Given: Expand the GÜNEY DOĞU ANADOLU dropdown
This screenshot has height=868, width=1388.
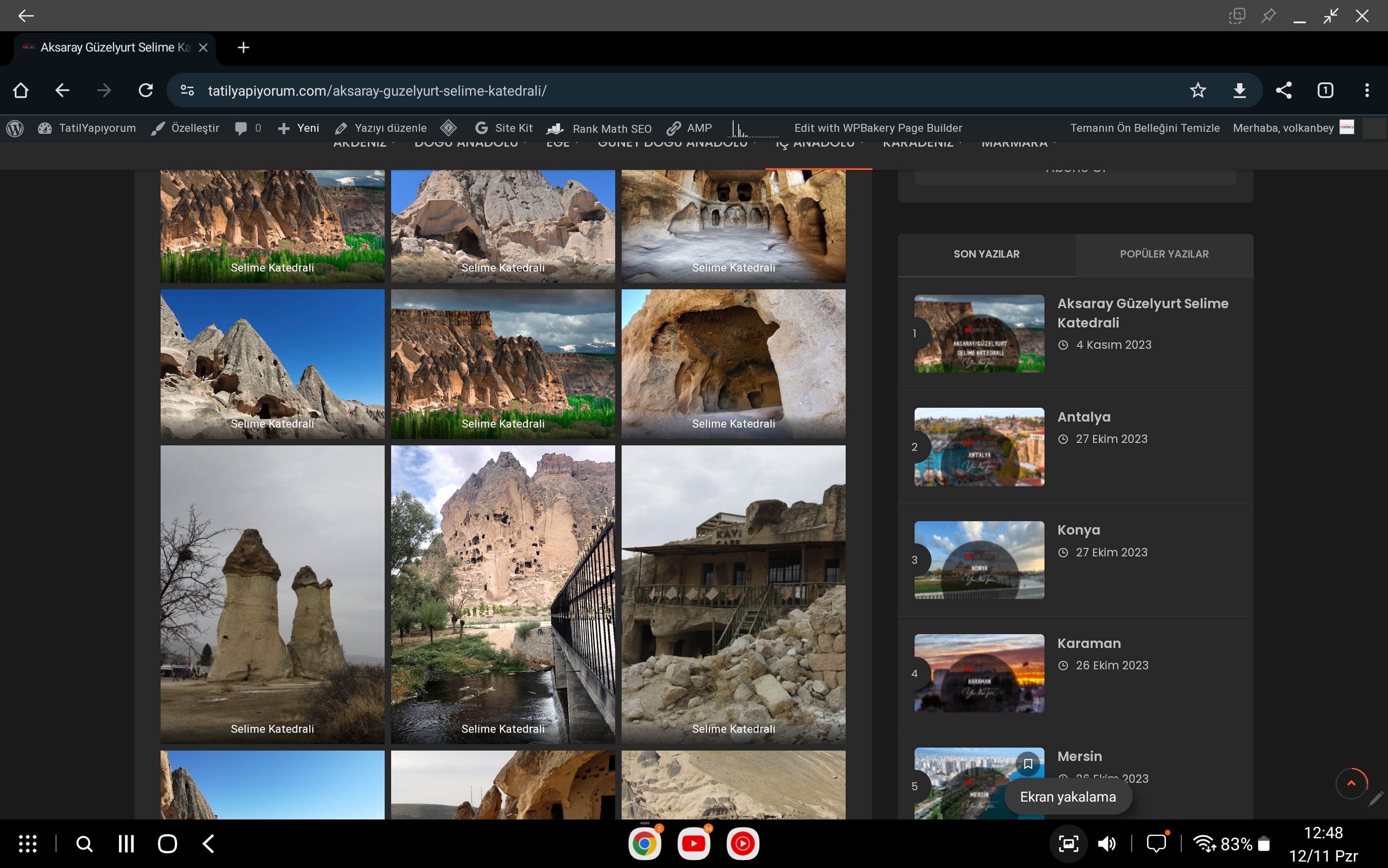Looking at the screenshot, I should (x=677, y=144).
